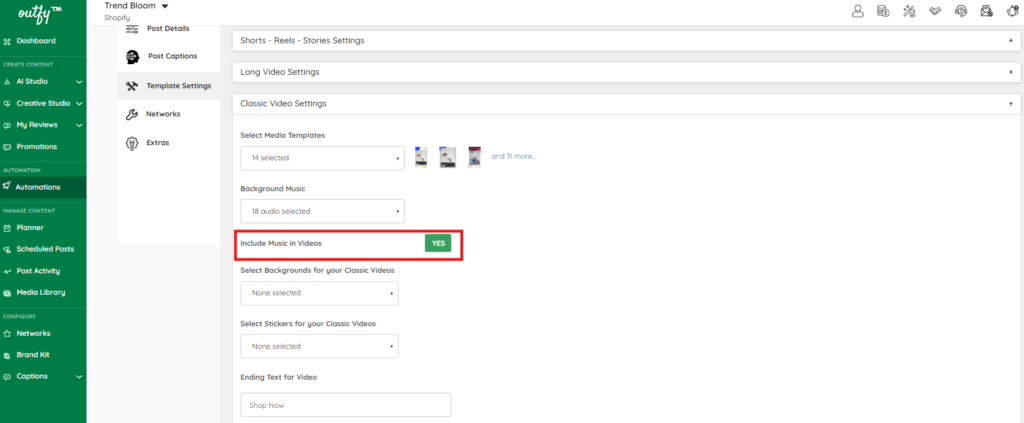Click the Post Activity icon
This screenshot has height=423, width=1024.
[x=7, y=271]
